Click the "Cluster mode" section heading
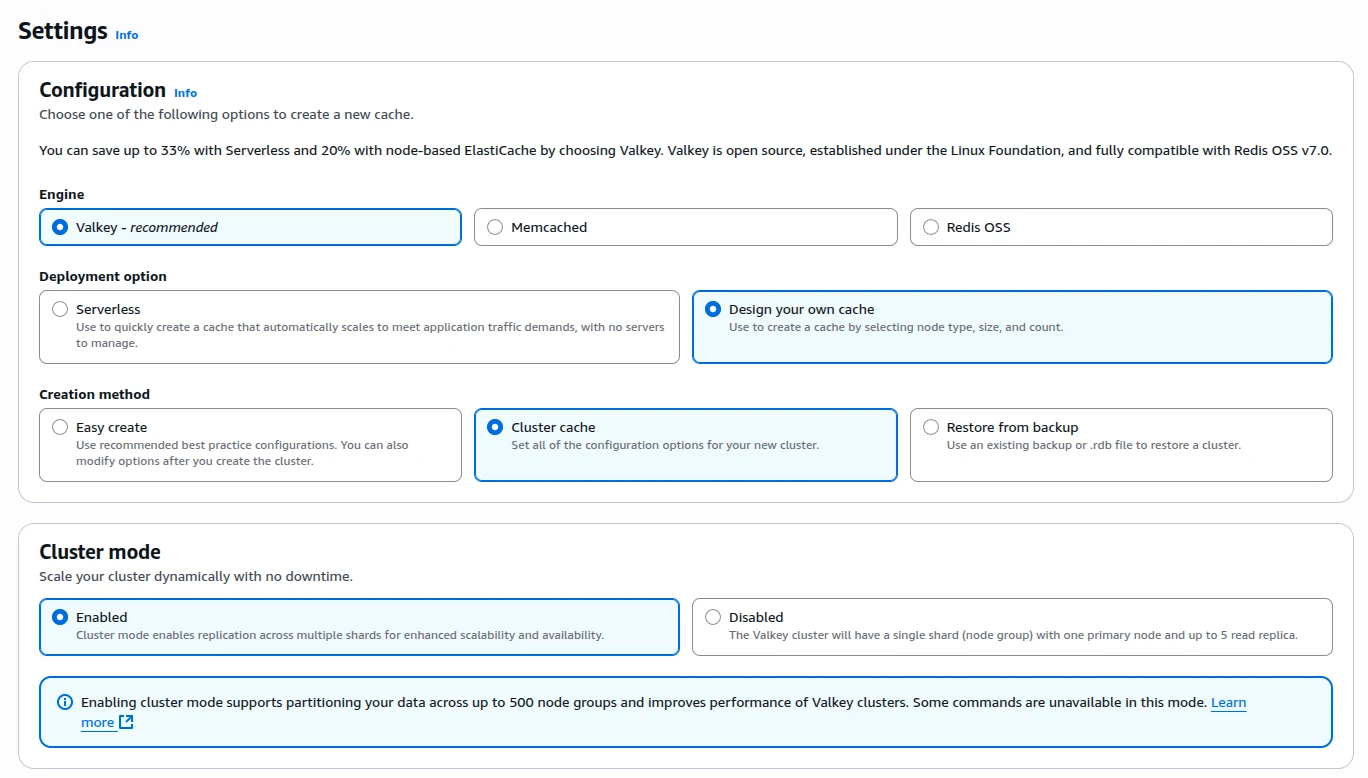This screenshot has height=778, width=1368. coord(100,552)
